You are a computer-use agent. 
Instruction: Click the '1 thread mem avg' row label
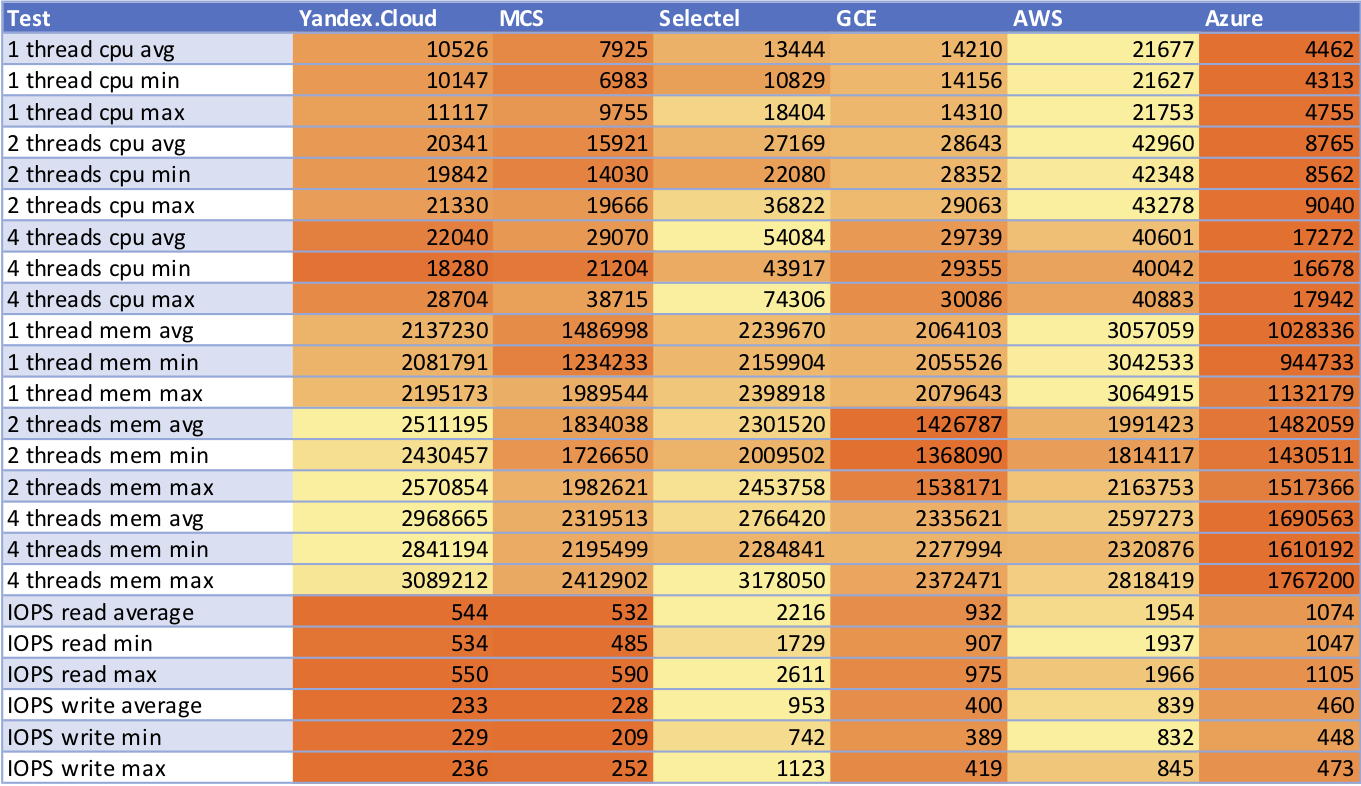(x=147, y=330)
